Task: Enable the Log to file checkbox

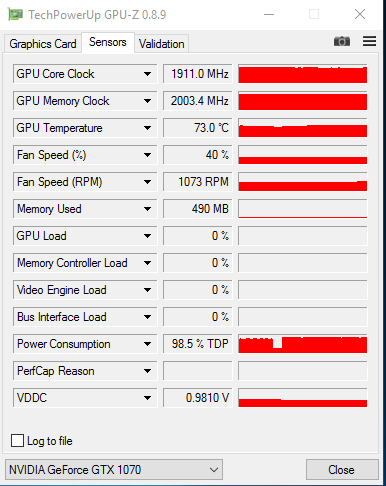Action: (x=17, y=440)
